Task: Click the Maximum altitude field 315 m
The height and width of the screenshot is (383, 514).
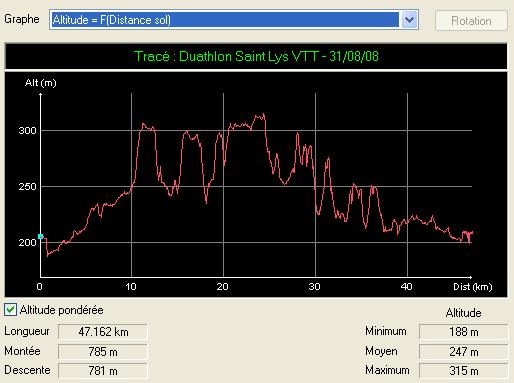Action: 463,371
